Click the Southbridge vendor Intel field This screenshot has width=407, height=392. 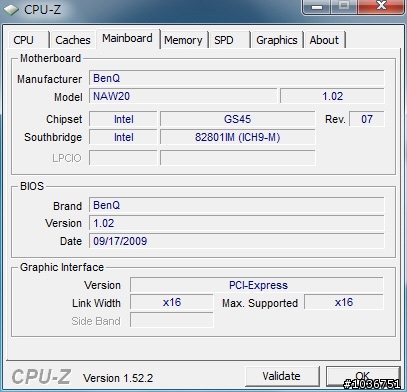pyautogui.click(x=123, y=137)
